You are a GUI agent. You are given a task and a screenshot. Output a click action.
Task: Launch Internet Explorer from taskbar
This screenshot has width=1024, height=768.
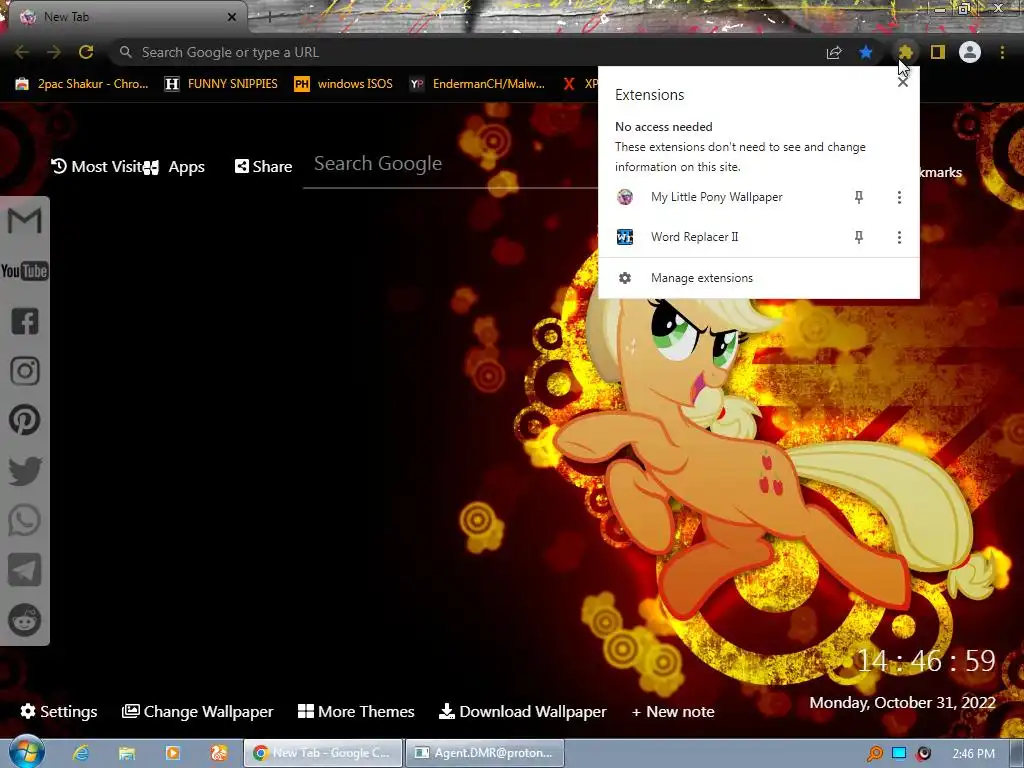tap(81, 753)
